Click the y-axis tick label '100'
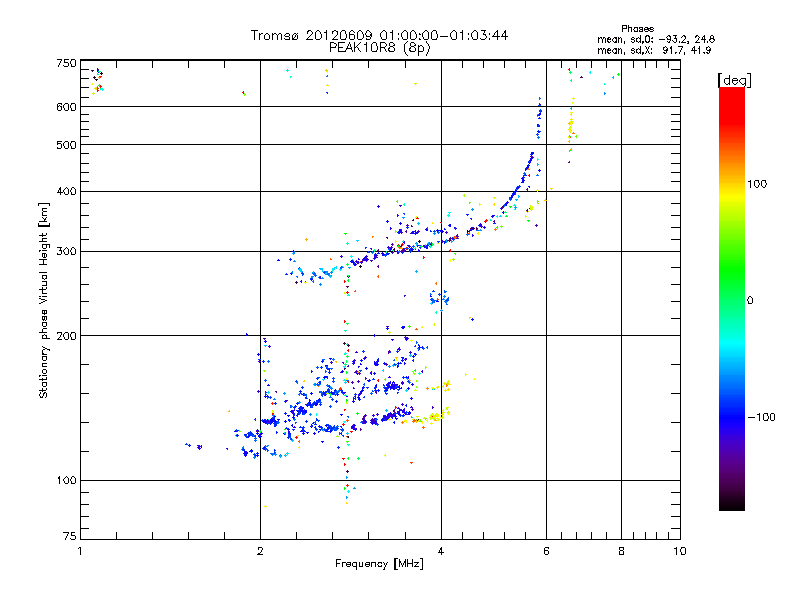 click(66, 480)
